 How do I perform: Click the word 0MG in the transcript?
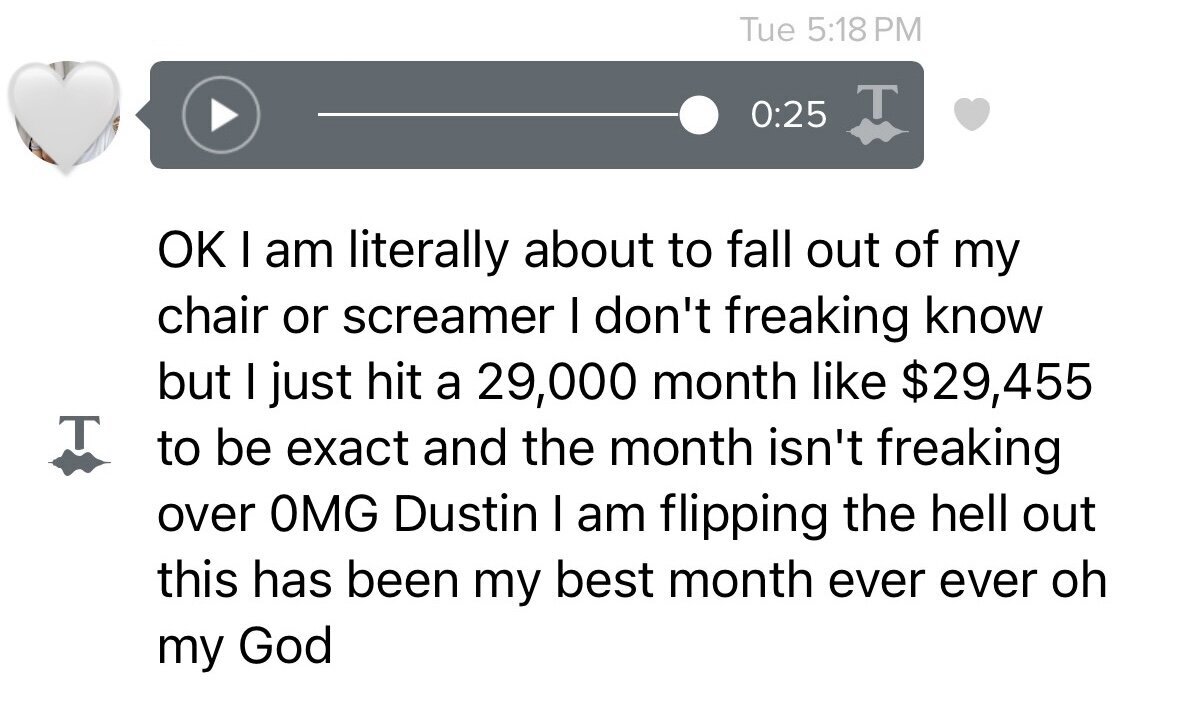(x=323, y=515)
